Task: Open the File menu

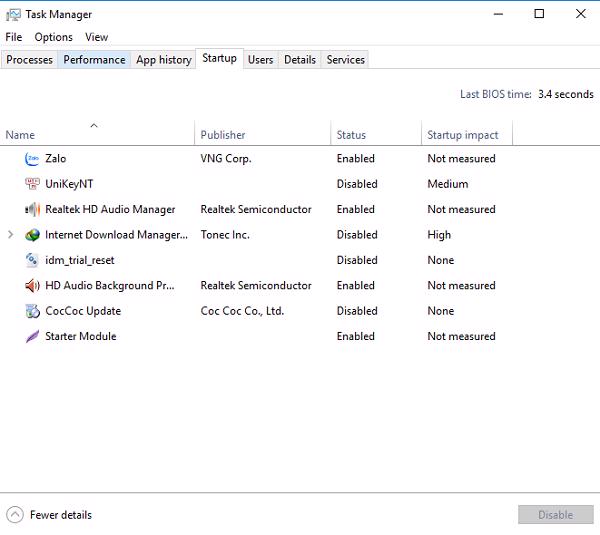Action: click(x=14, y=37)
